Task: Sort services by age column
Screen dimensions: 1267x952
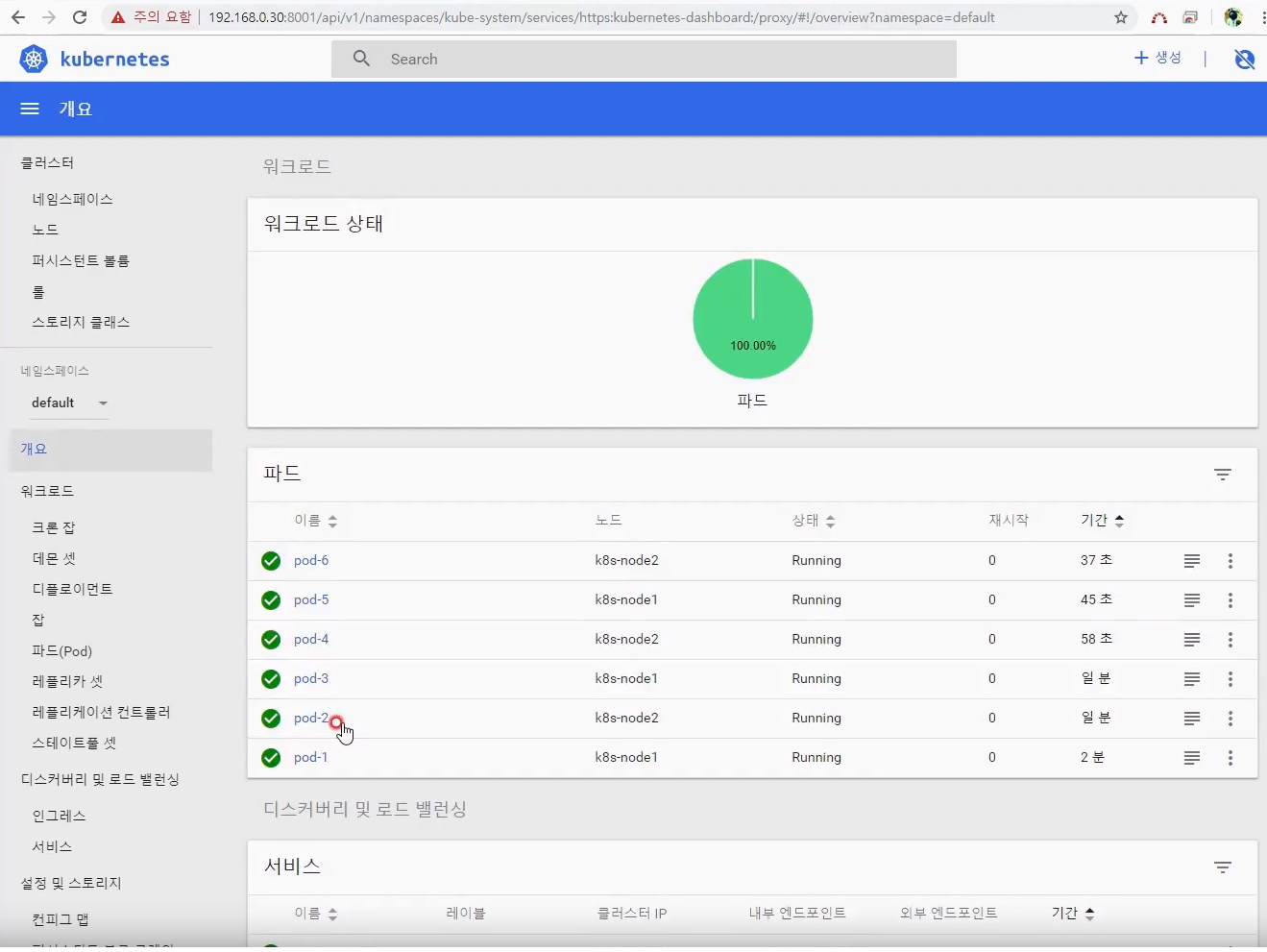Action: tap(1073, 914)
